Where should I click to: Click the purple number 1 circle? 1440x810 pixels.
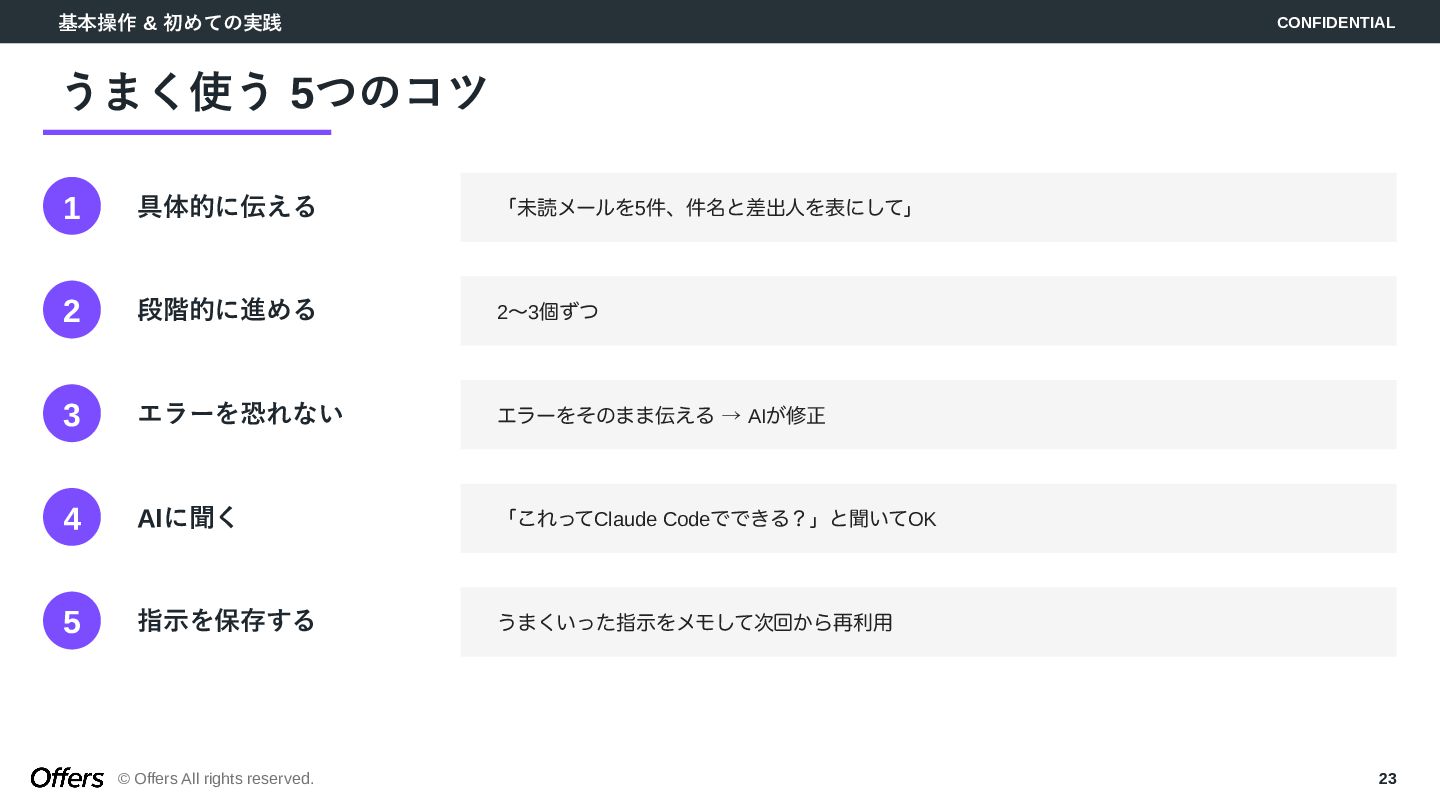point(72,206)
